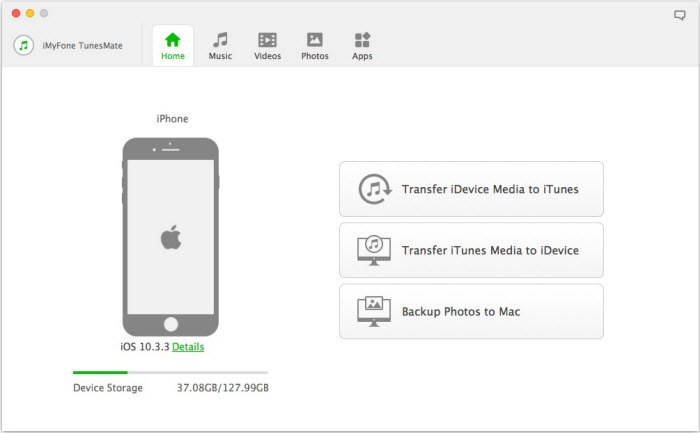Close the window with red button

16,13
